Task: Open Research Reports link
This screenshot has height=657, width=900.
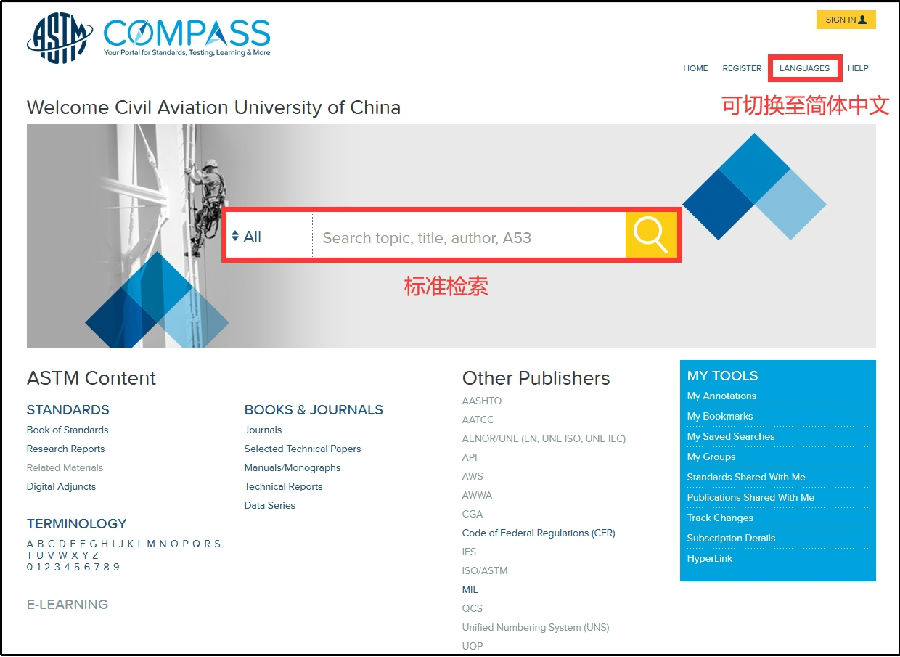Action: coord(66,449)
